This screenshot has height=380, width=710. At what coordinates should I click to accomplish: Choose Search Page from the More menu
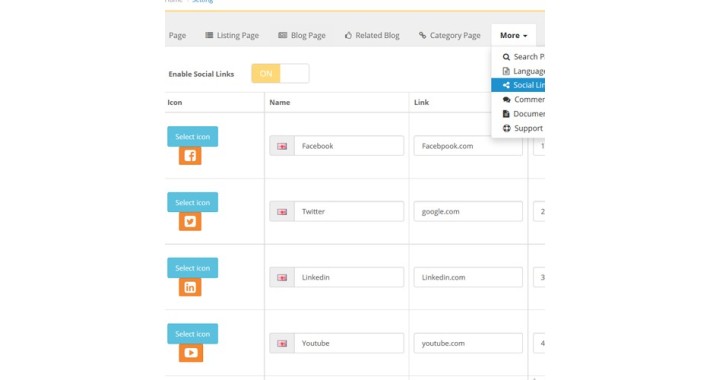coord(518,57)
